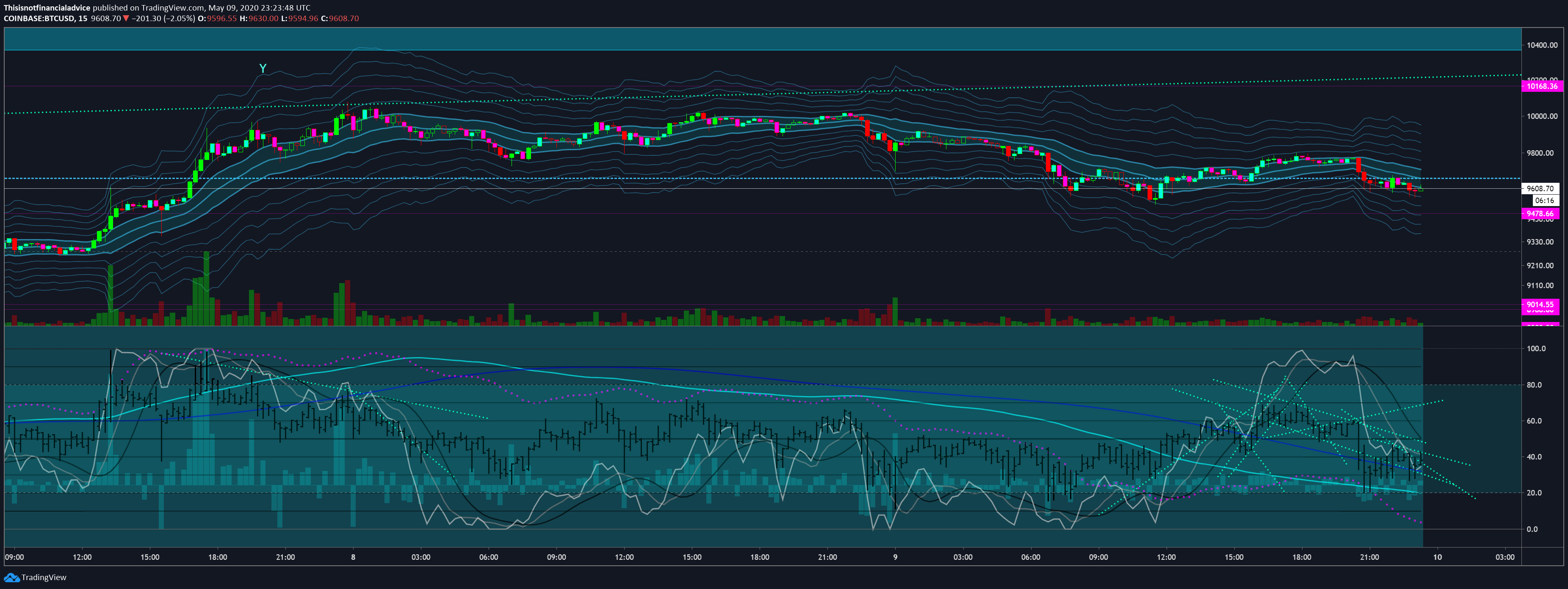1568x589 pixels.
Task: Click the date label 9 on time axis
Action: click(x=895, y=557)
